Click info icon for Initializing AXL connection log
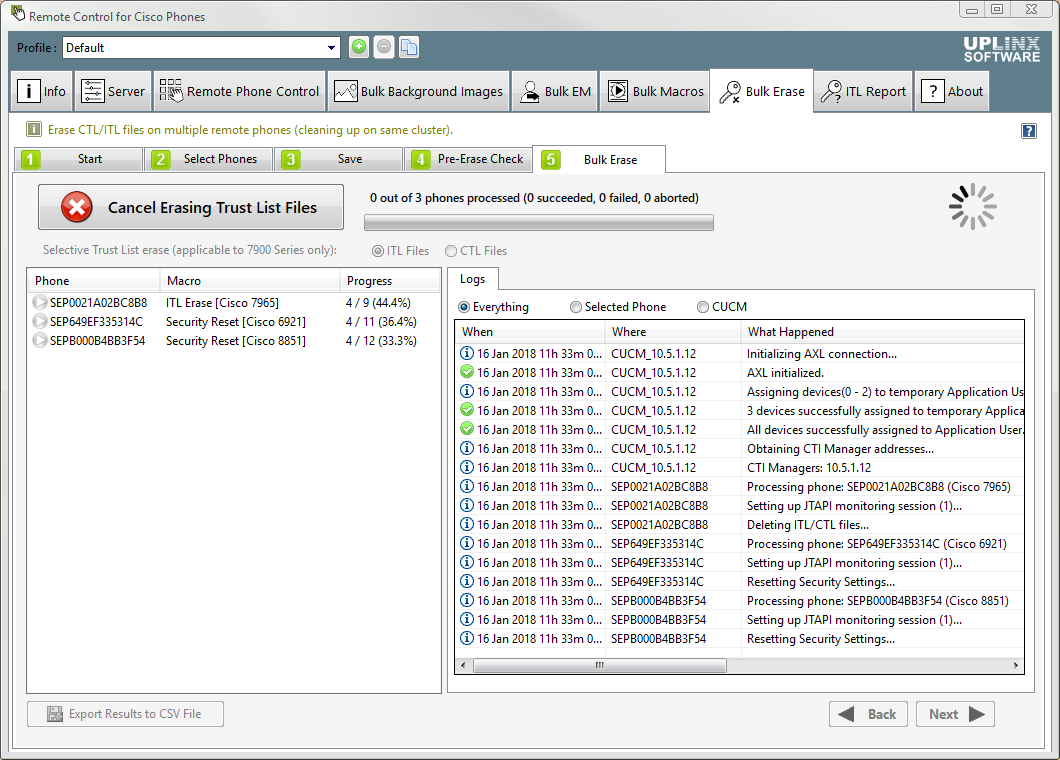 pyautogui.click(x=466, y=353)
